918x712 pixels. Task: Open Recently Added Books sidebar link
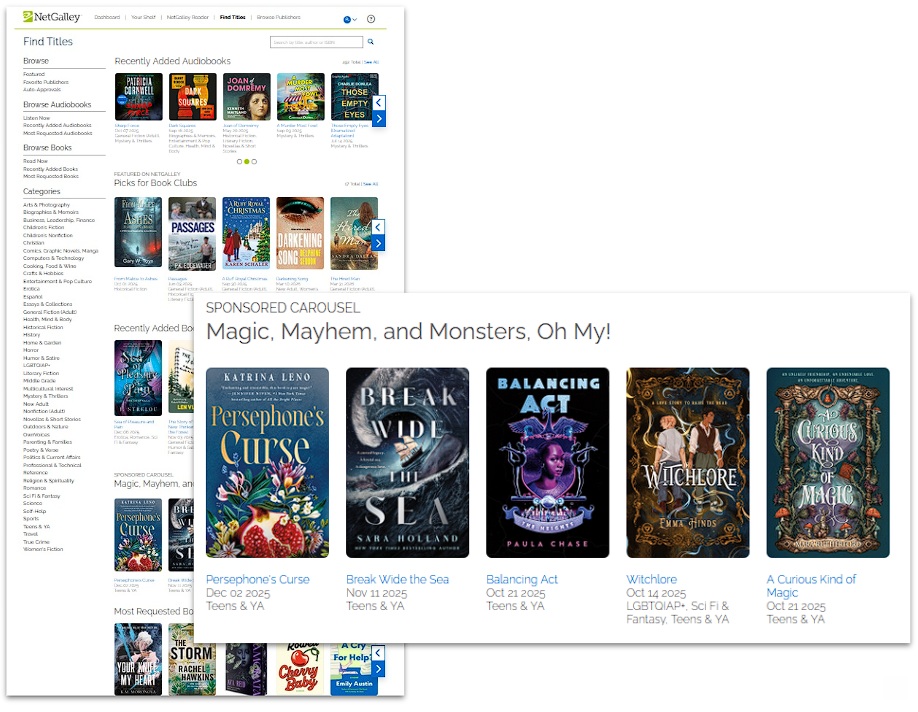pyautogui.click(x=50, y=169)
